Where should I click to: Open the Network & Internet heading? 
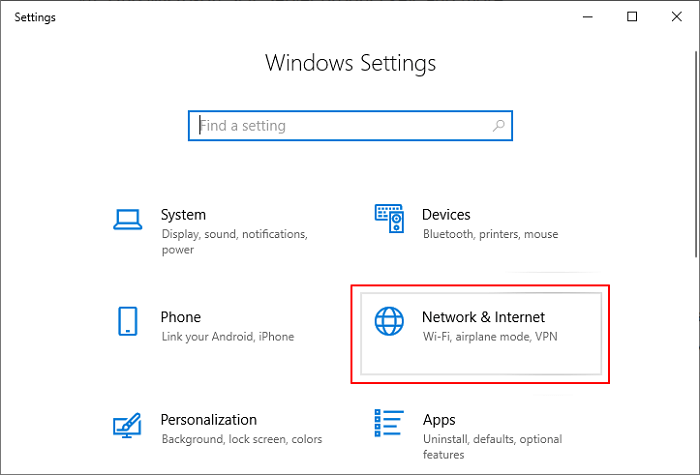click(x=483, y=317)
